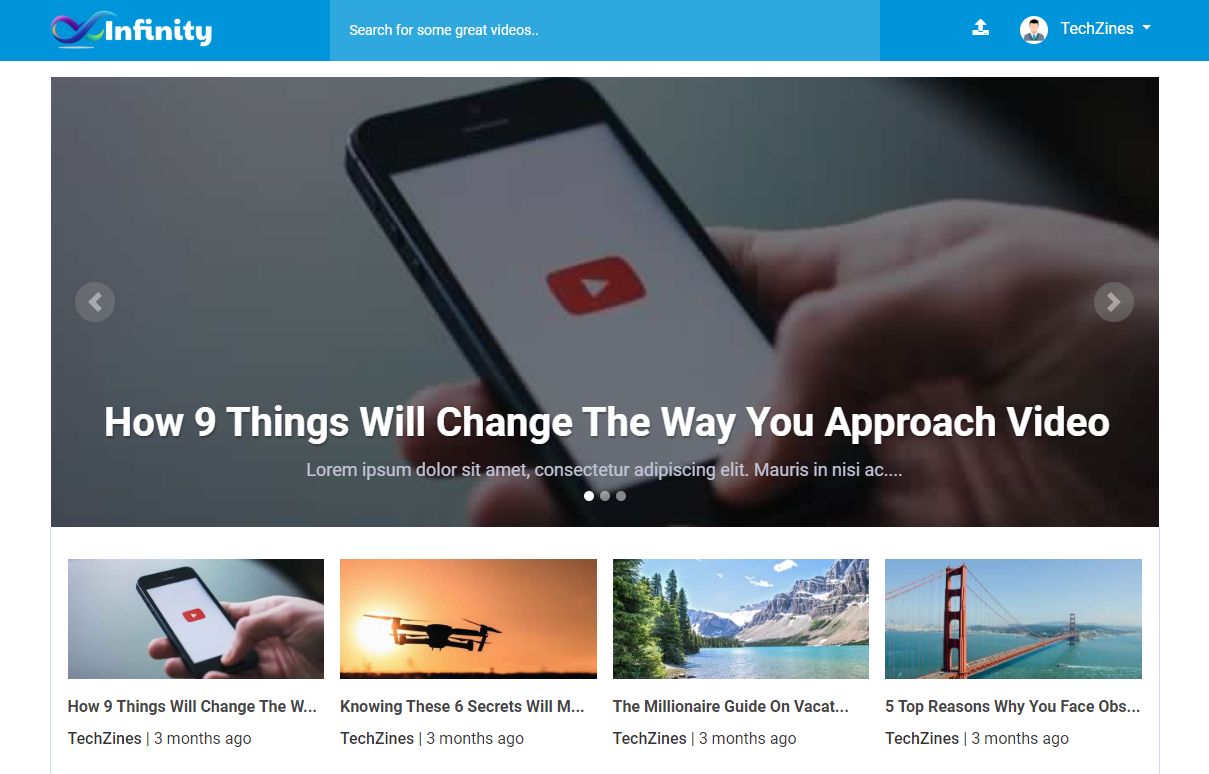Select the third carousel indicator dot
The height and width of the screenshot is (774, 1209).
(621, 496)
